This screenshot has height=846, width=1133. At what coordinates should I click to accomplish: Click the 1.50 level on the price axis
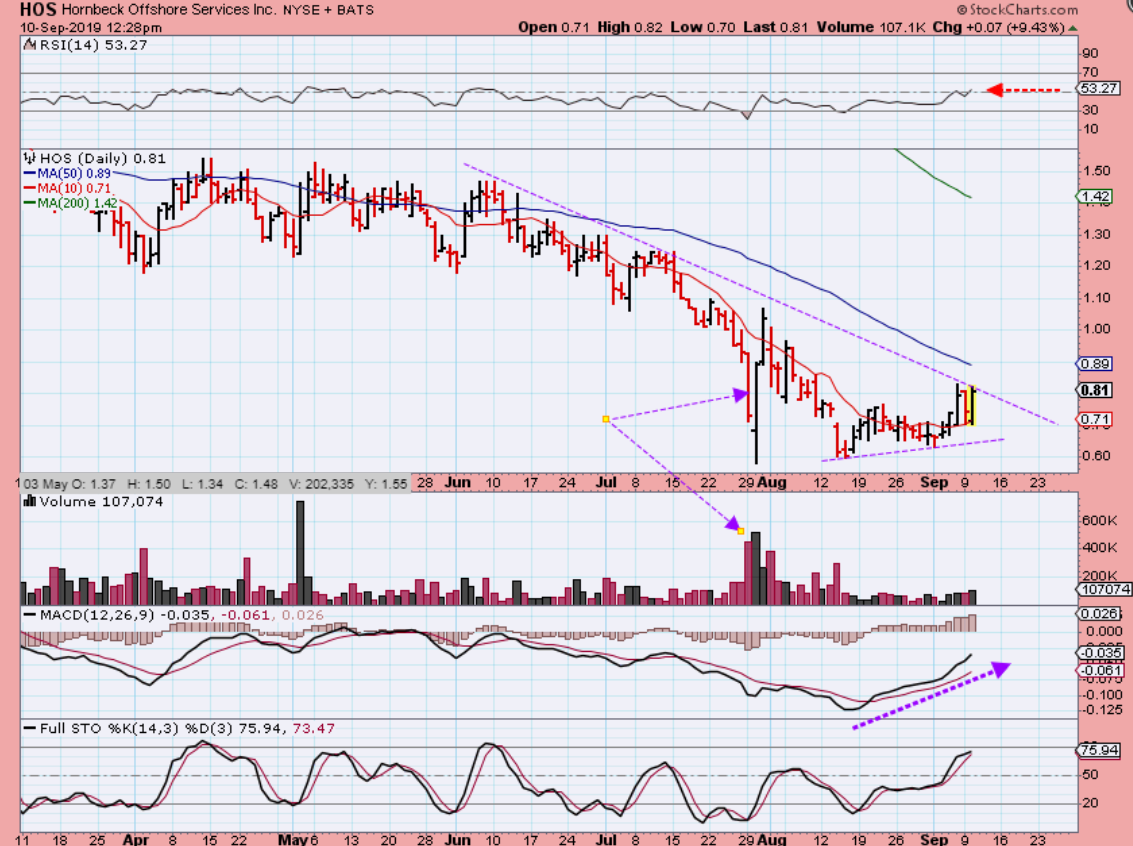click(1097, 171)
